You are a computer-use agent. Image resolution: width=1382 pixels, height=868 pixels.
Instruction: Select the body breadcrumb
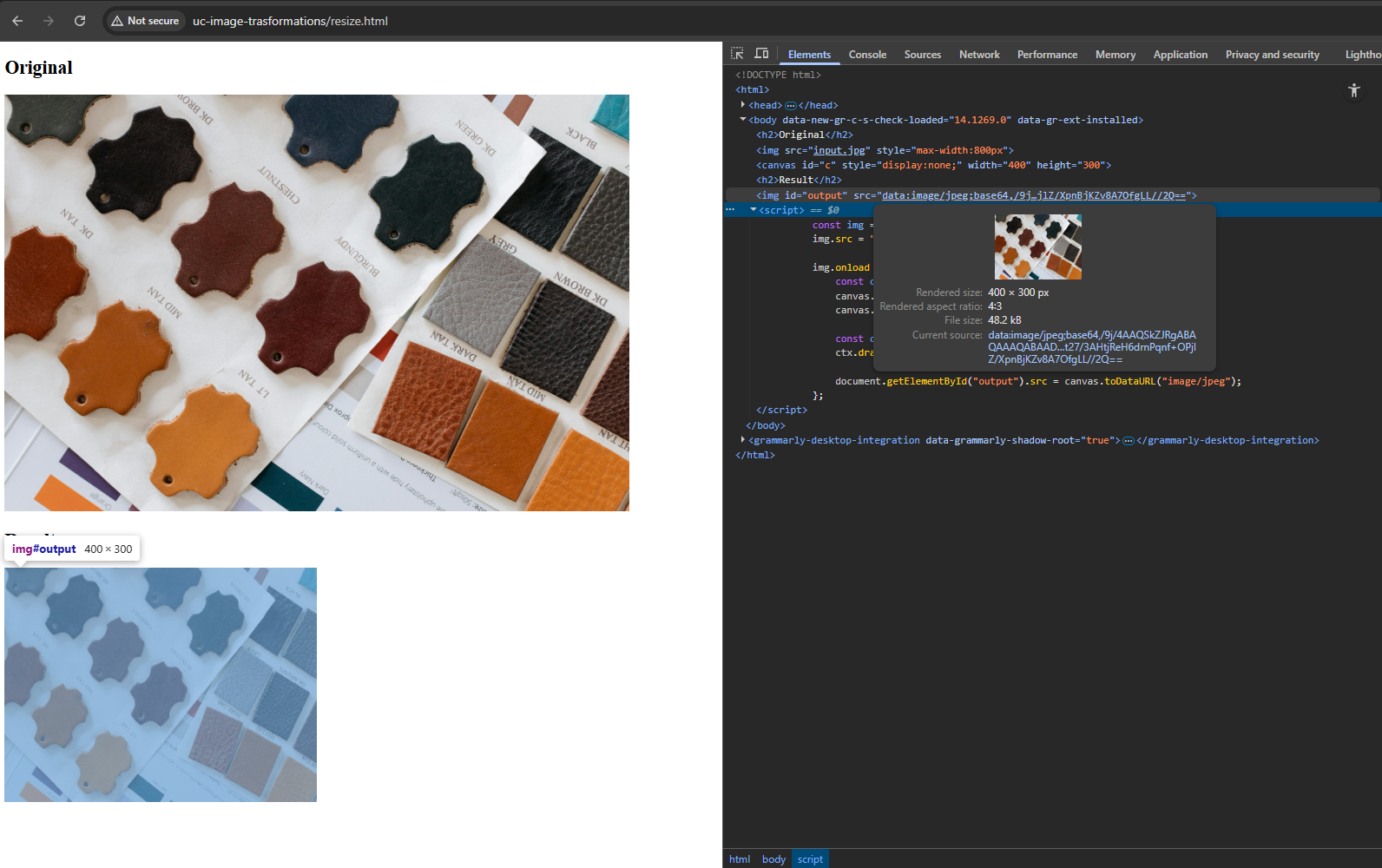(x=773, y=859)
